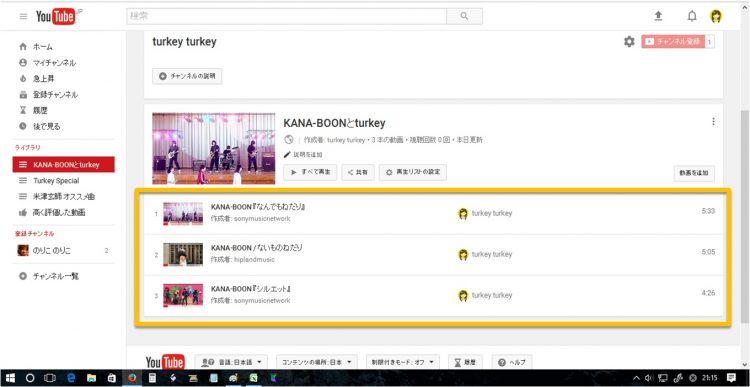750x387 pixels.
Task: Open File Explorer from the taskbar
Action: (x=91, y=378)
